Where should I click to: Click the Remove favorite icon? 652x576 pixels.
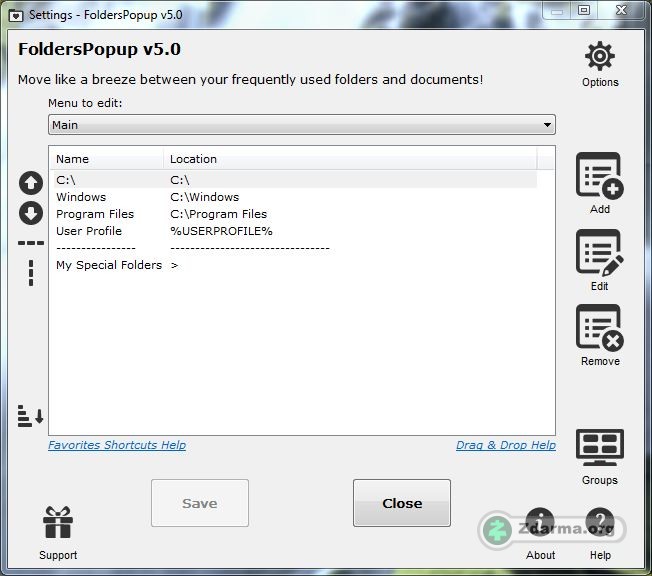[600, 328]
